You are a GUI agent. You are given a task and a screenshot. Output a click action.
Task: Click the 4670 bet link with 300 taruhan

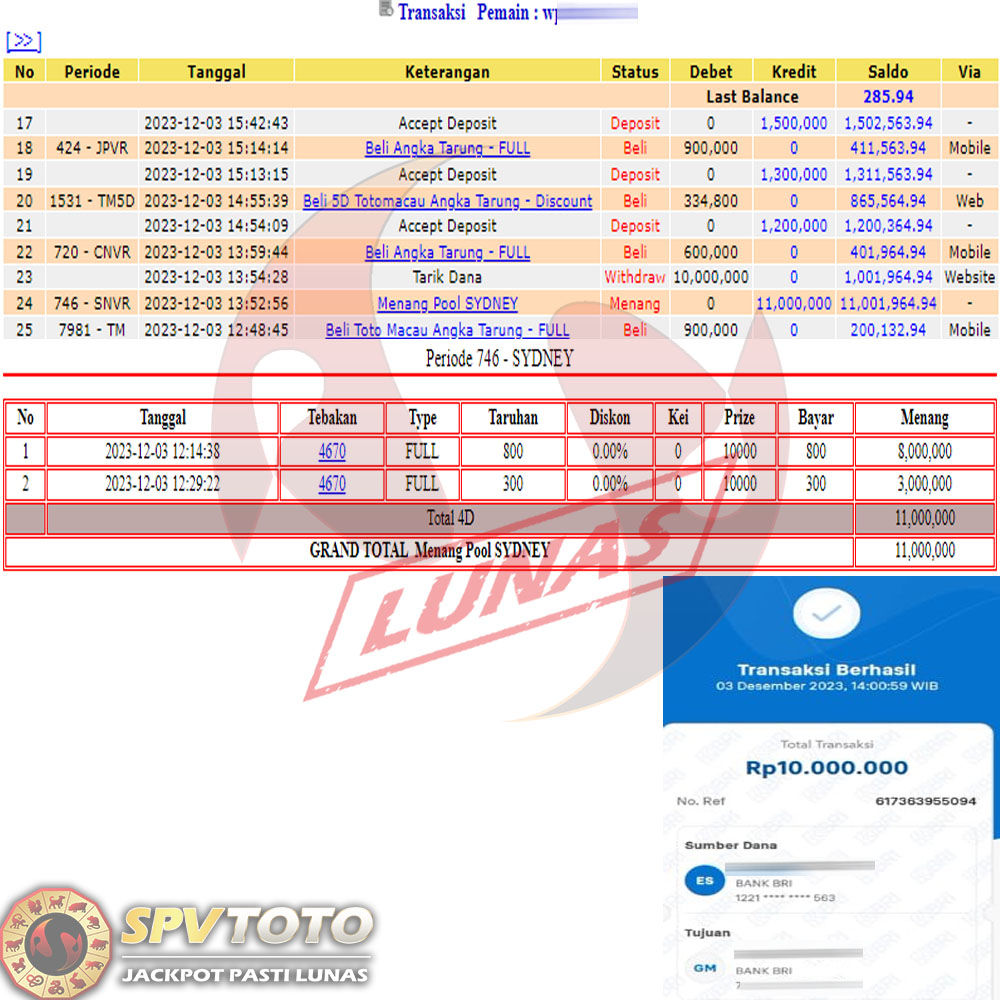332,485
